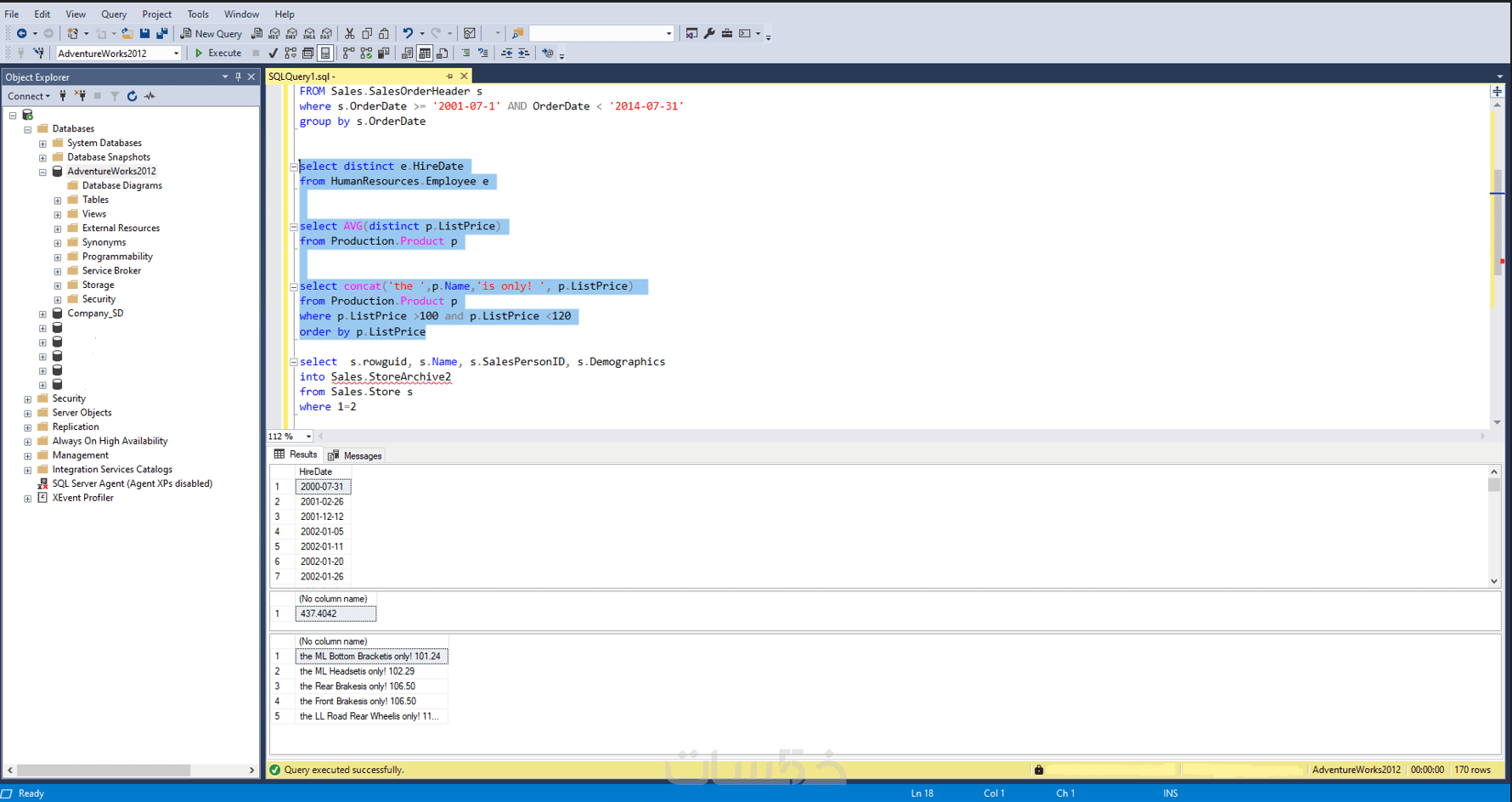Viewport: 1512px width, 802px height.
Task: Collapse the Databases tree node
Action: 27,128
